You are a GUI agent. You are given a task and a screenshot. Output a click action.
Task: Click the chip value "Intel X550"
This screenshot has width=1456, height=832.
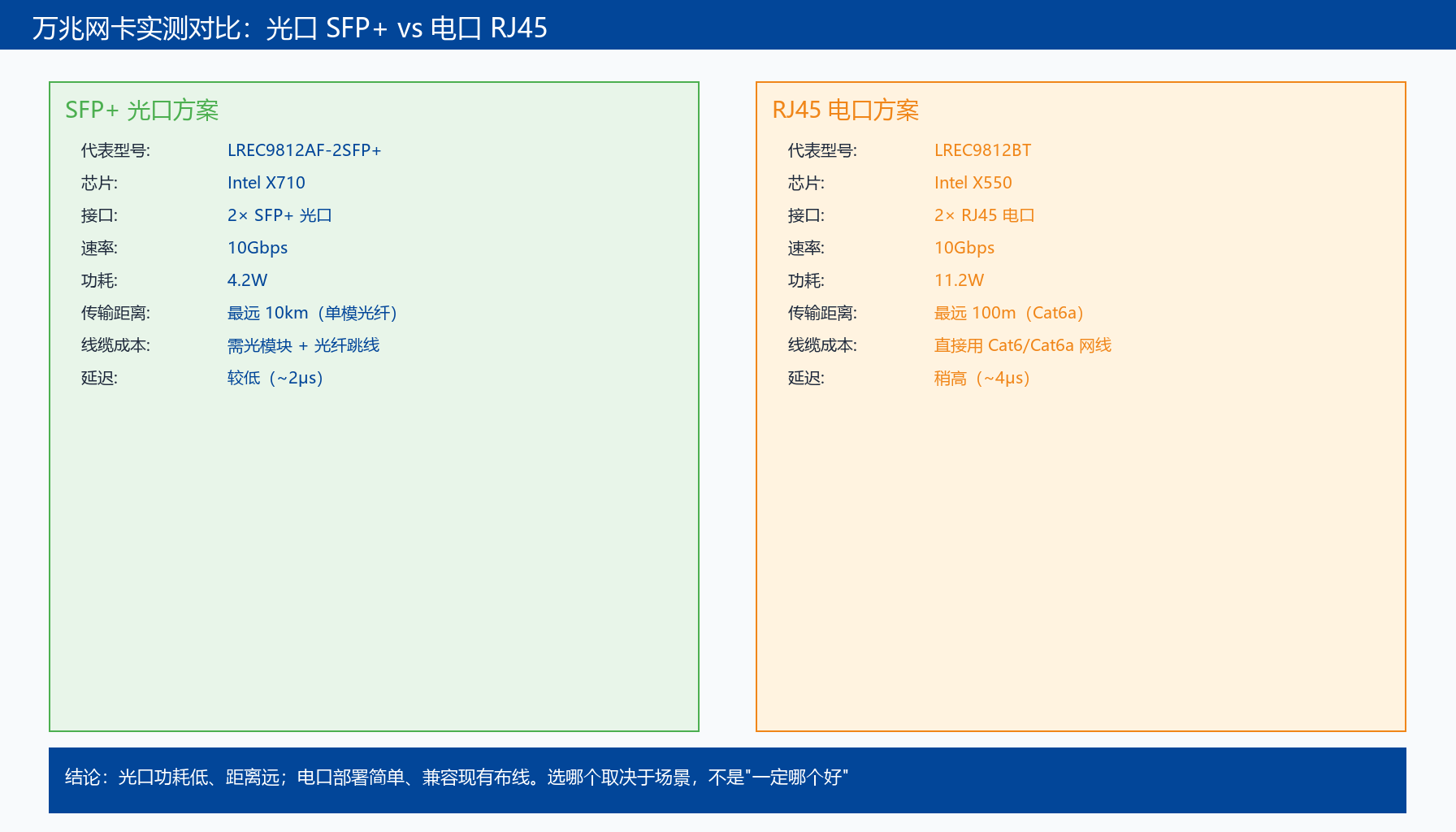973,183
